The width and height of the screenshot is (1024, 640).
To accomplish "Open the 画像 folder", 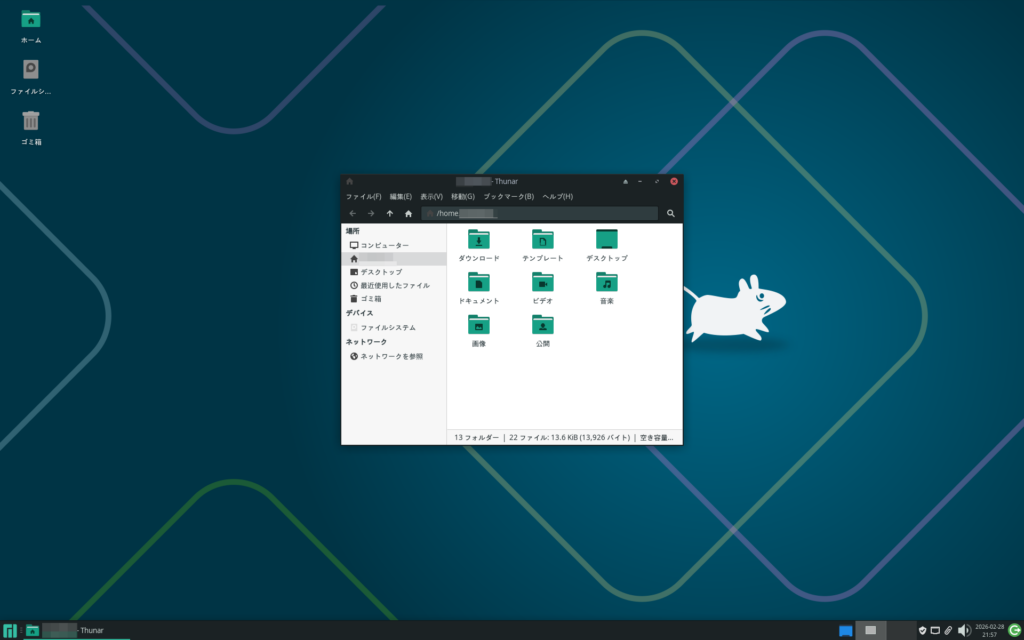I will pyautogui.click(x=479, y=326).
